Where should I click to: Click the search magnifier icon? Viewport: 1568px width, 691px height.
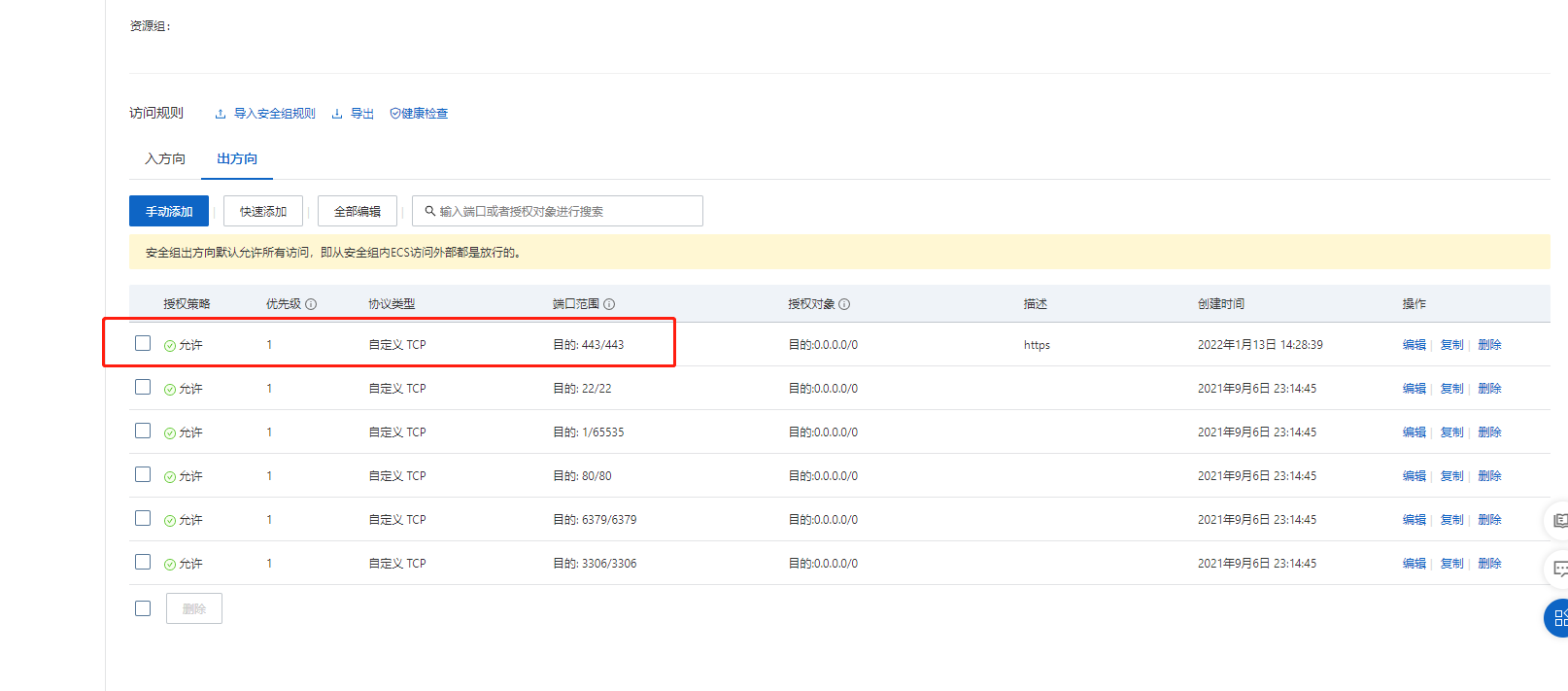coord(429,211)
